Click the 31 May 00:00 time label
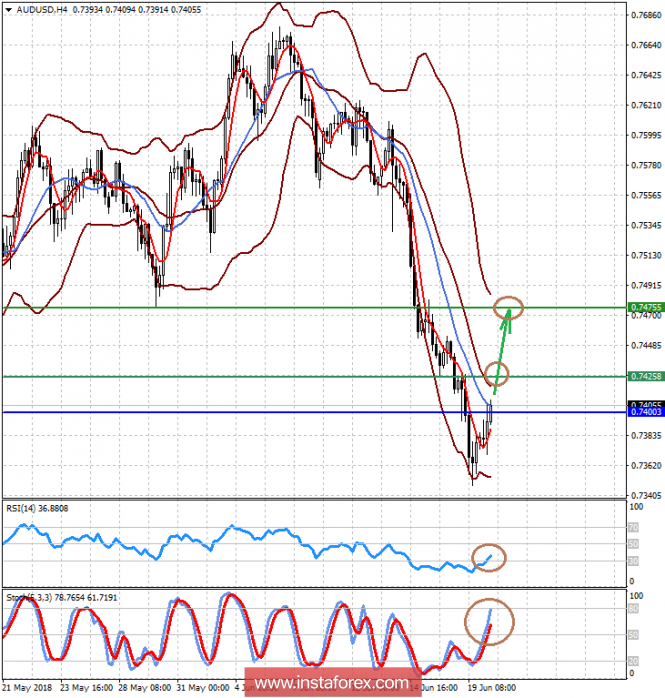 (x=203, y=690)
